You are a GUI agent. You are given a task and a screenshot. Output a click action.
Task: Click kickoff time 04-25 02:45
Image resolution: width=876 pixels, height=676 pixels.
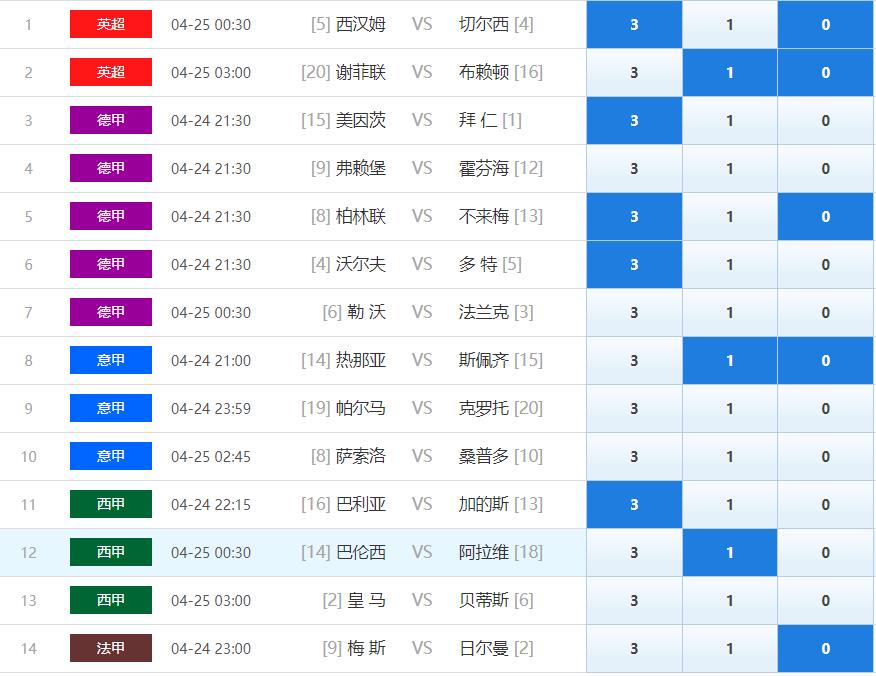click(211, 457)
